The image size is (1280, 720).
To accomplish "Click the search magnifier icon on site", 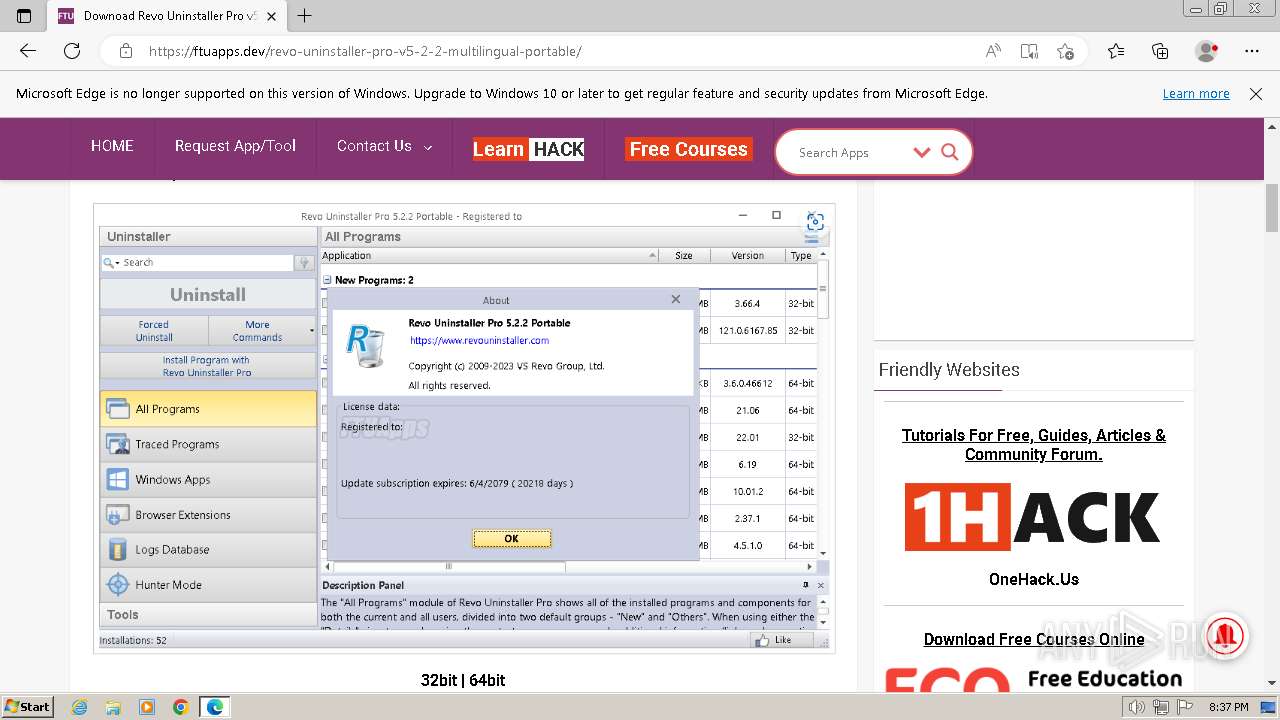I will click(x=950, y=152).
